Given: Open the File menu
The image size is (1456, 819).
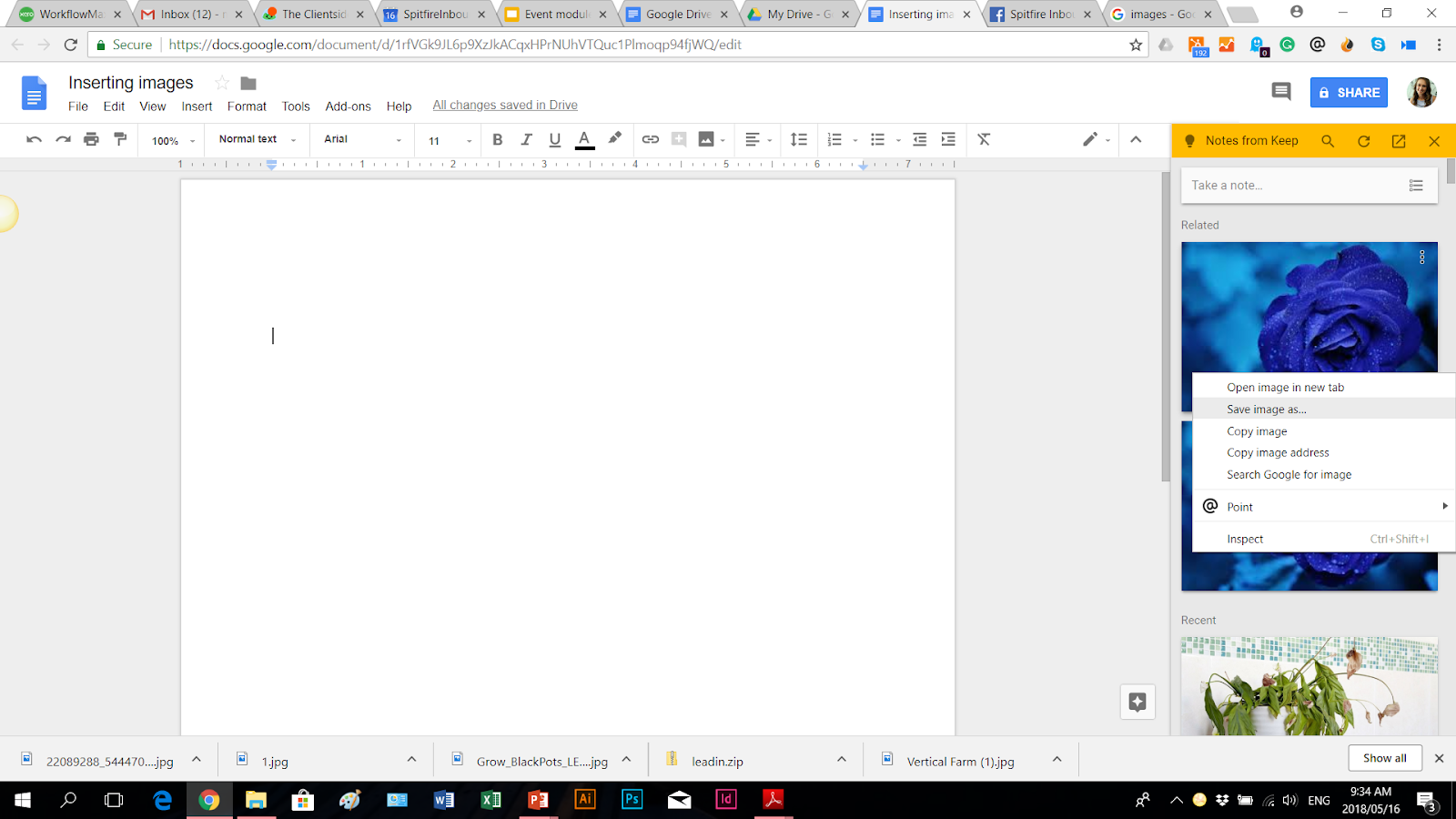Looking at the screenshot, I should pos(78,106).
